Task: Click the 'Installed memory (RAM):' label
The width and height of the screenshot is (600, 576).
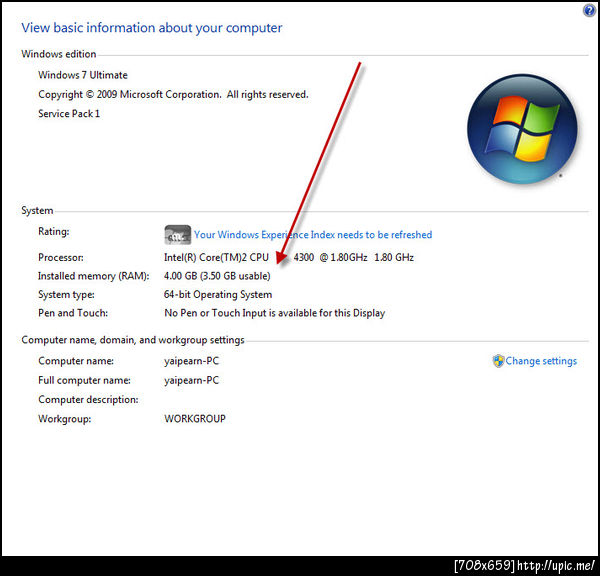Action: click(93, 276)
